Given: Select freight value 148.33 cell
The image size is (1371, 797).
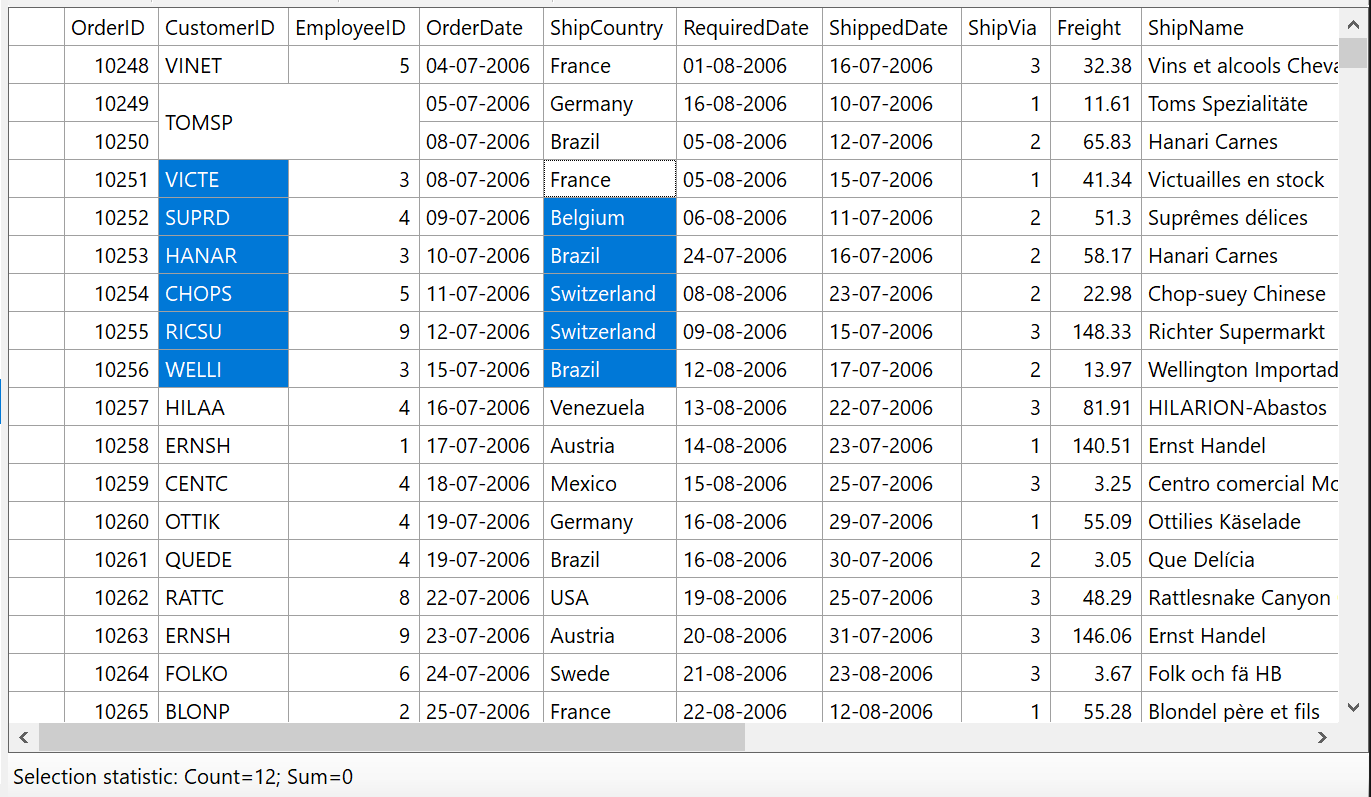Looking at the screenshot, I should tap(1095, 332).
